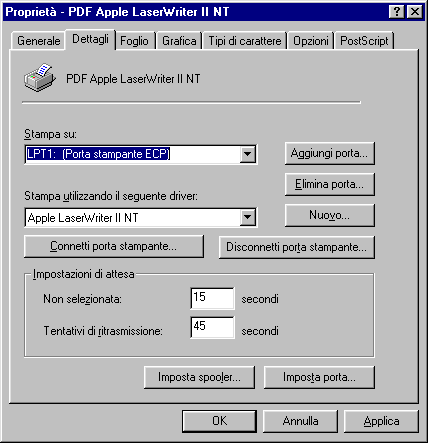The width and height of the screenshot is (428, 443).
Task: Open the Stampa su port dropdown arrow
Action: [247, 154]
